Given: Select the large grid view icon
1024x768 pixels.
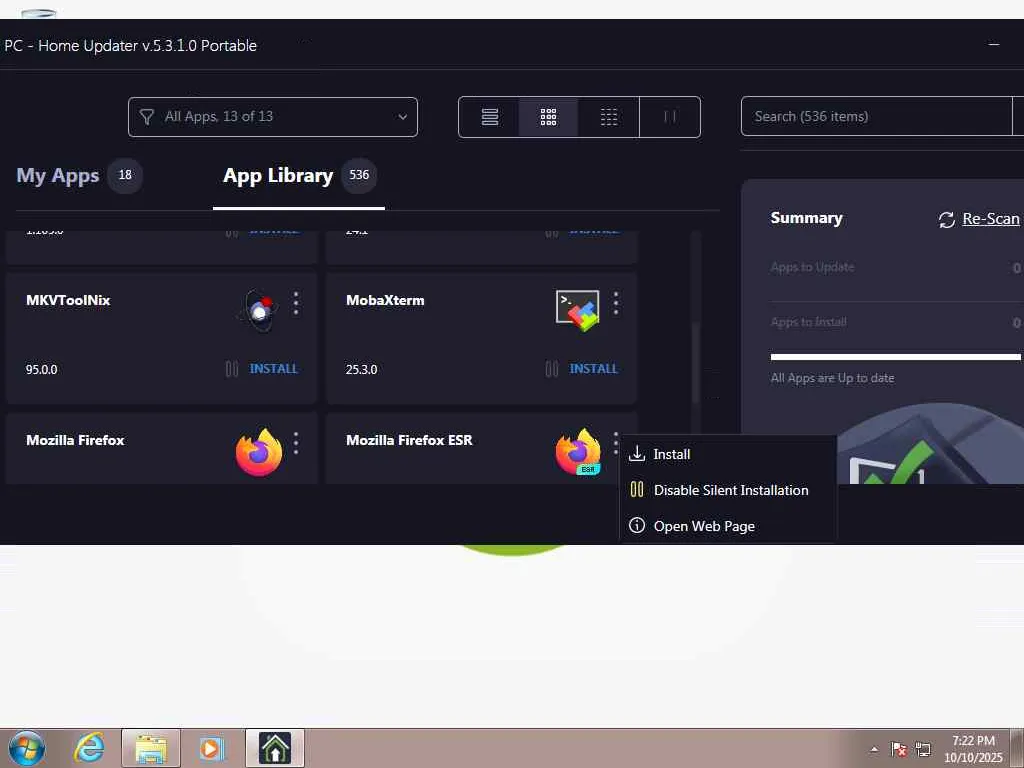Looking at the screenshot, I should point(549,117).
